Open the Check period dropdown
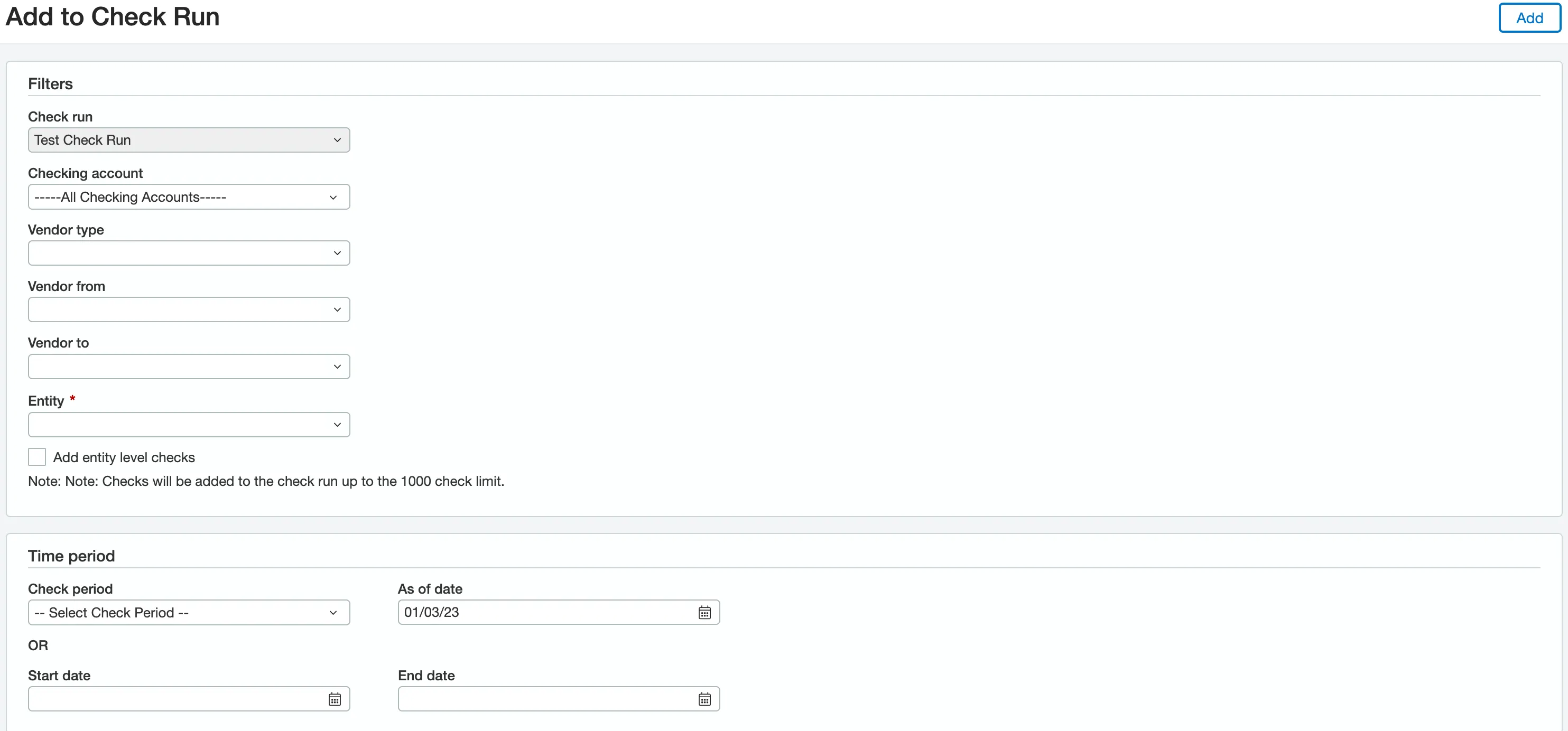1568x731 pixels. pos(189,612)
